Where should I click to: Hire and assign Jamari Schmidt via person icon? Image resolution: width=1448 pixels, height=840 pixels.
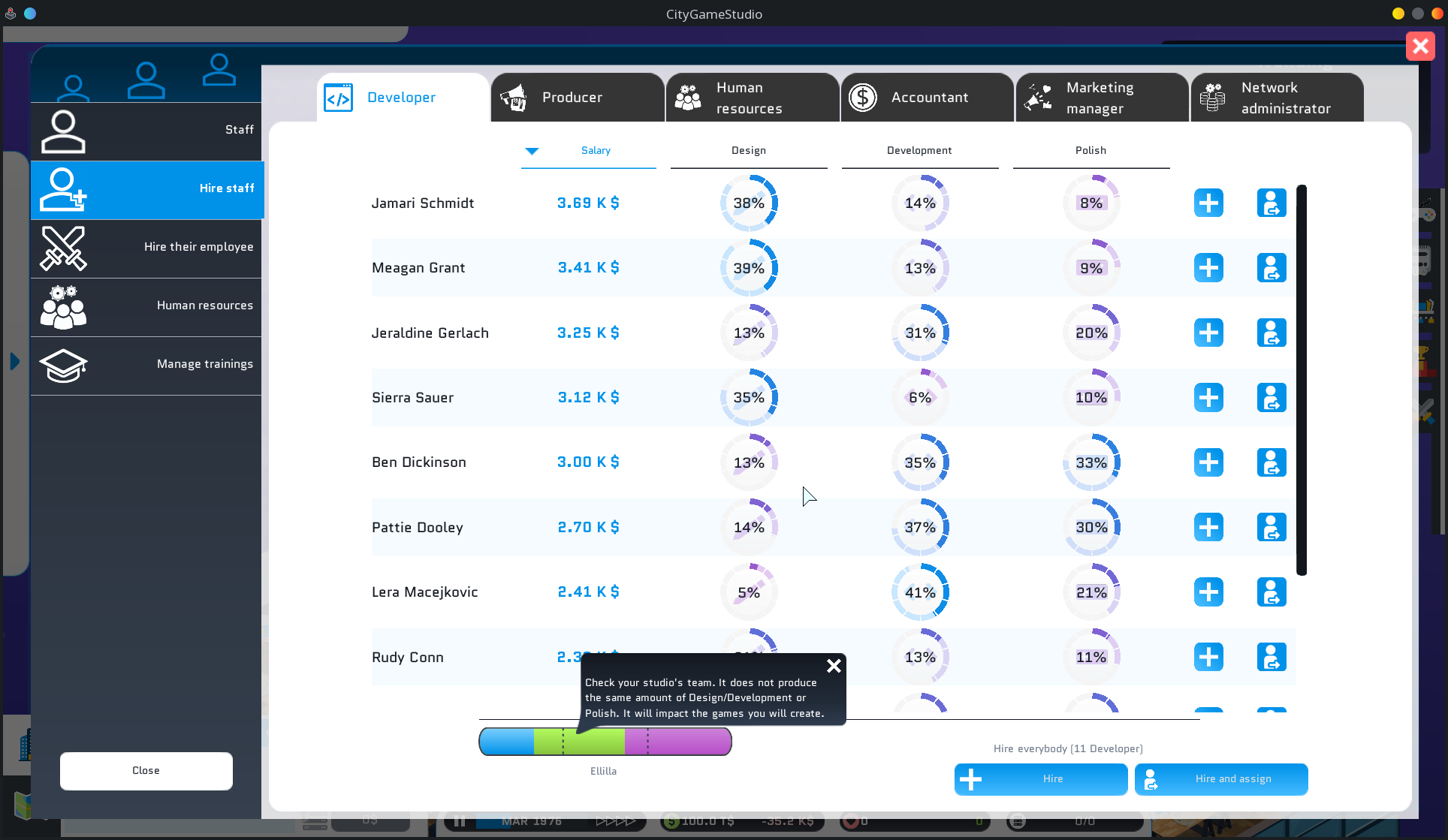tap(1272, 203)
